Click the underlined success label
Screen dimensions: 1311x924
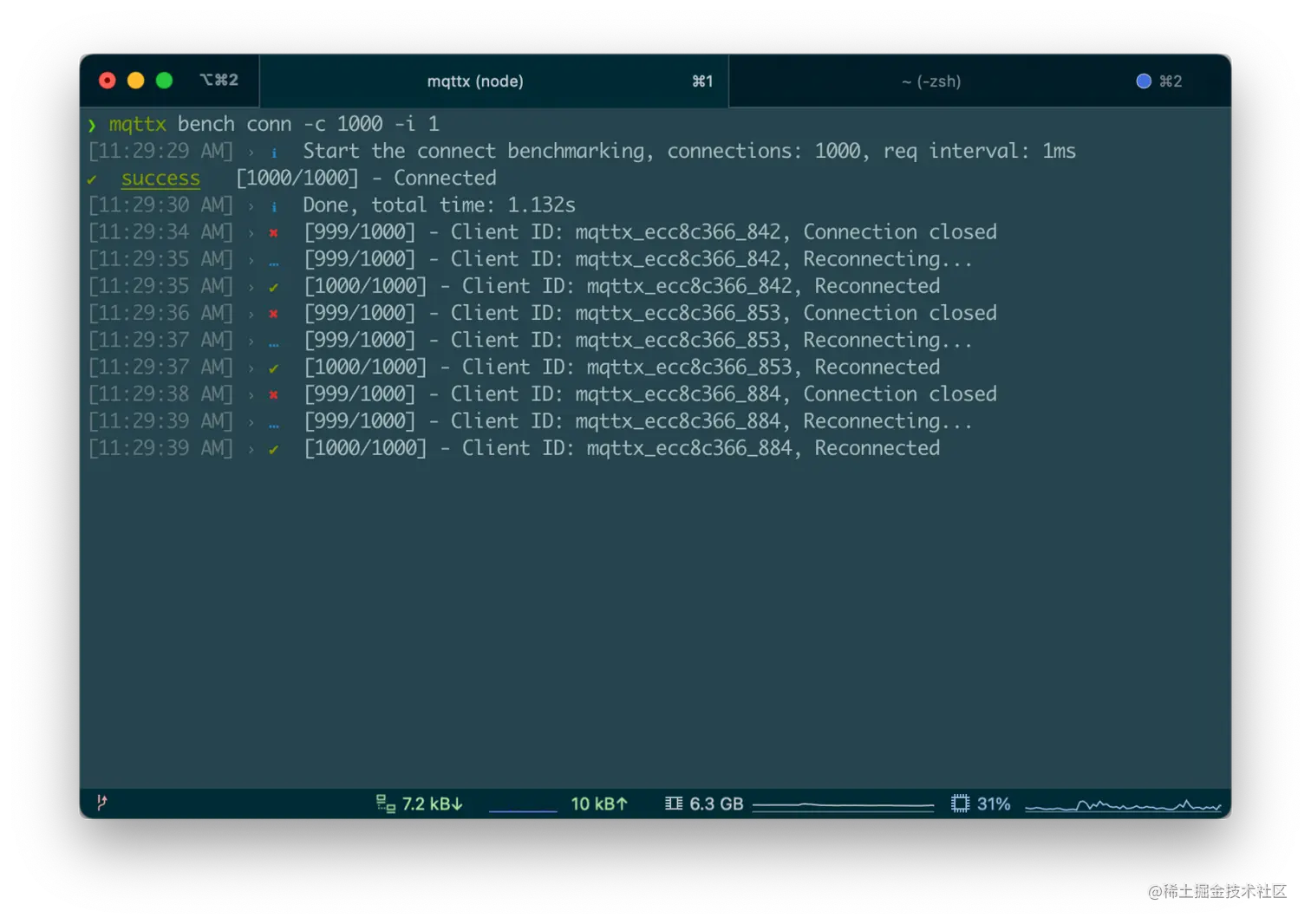tap(160, 178)
